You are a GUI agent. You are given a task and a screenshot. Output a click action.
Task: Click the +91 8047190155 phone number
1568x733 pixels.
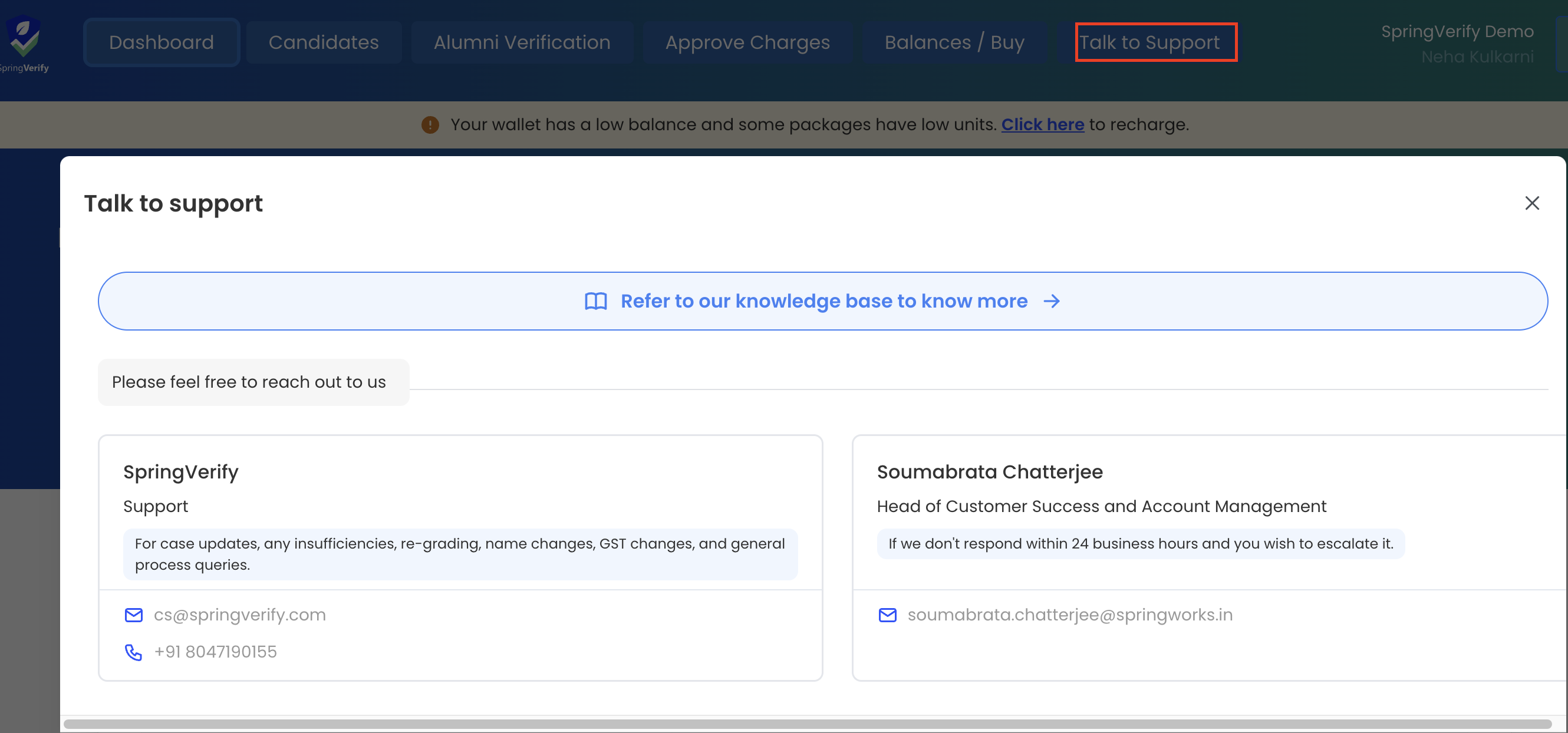coord(216,652)
